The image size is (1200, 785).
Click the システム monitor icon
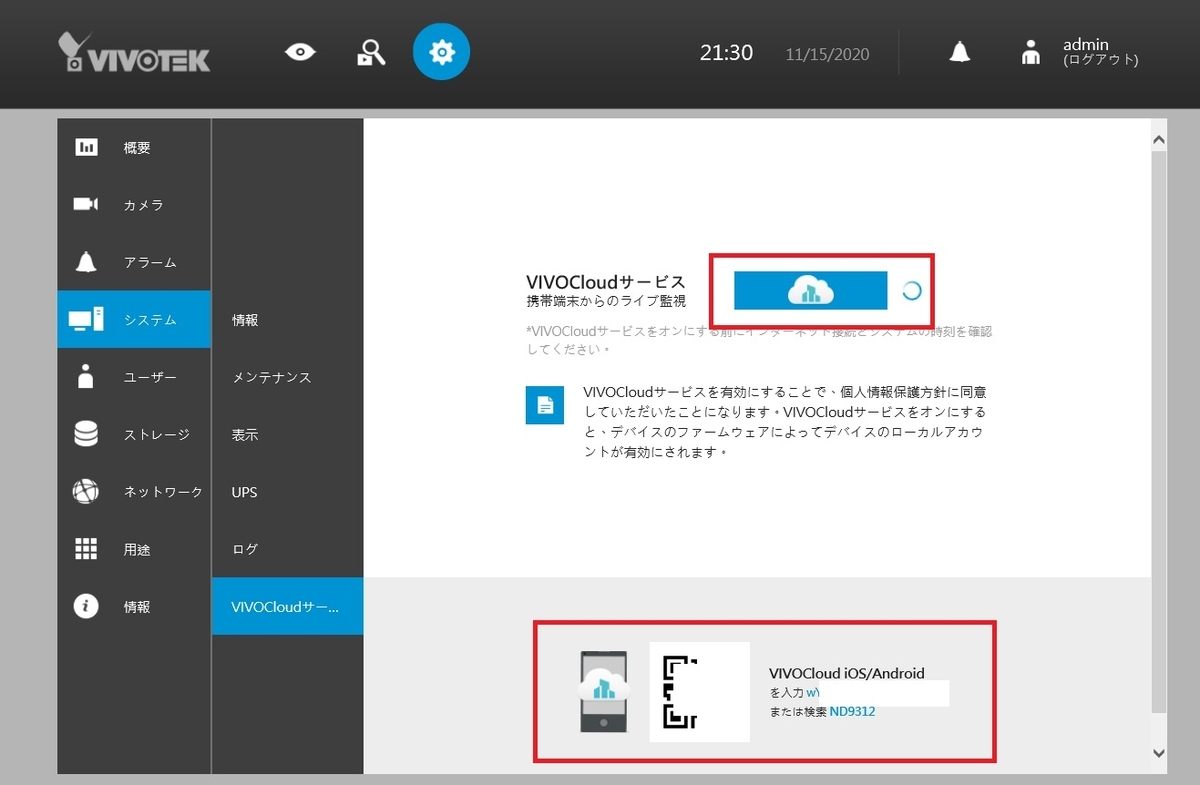86,319
